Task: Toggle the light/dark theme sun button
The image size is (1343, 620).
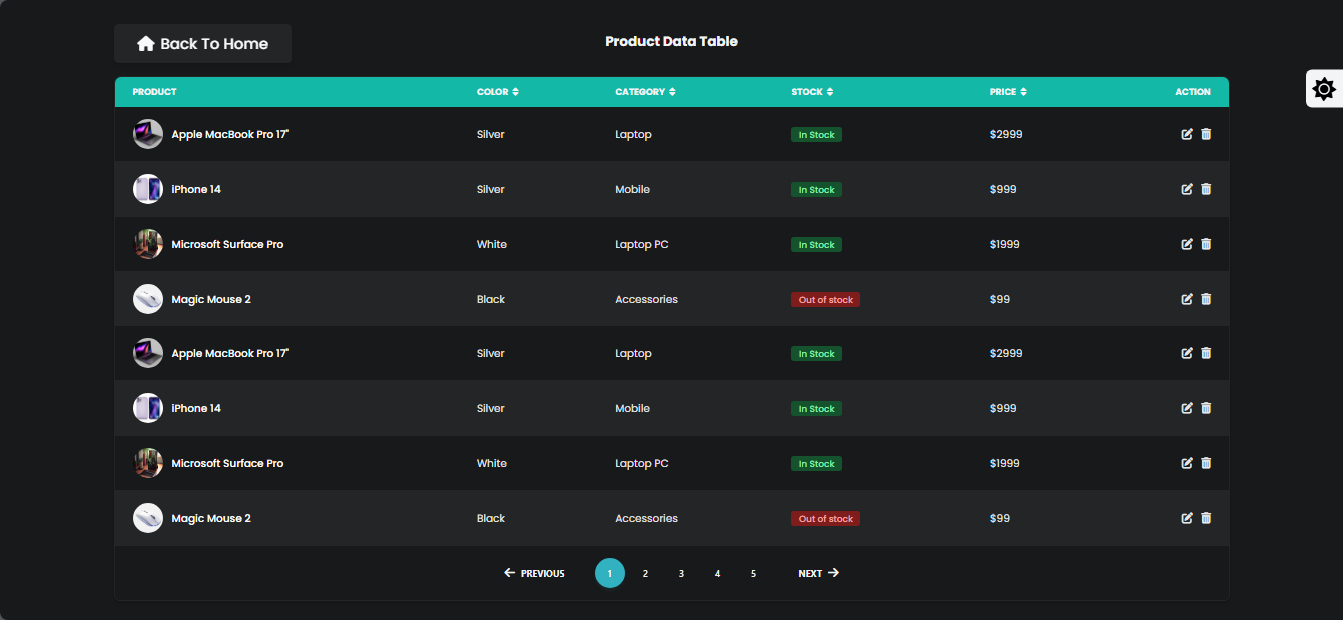Action: (1324, 89)
